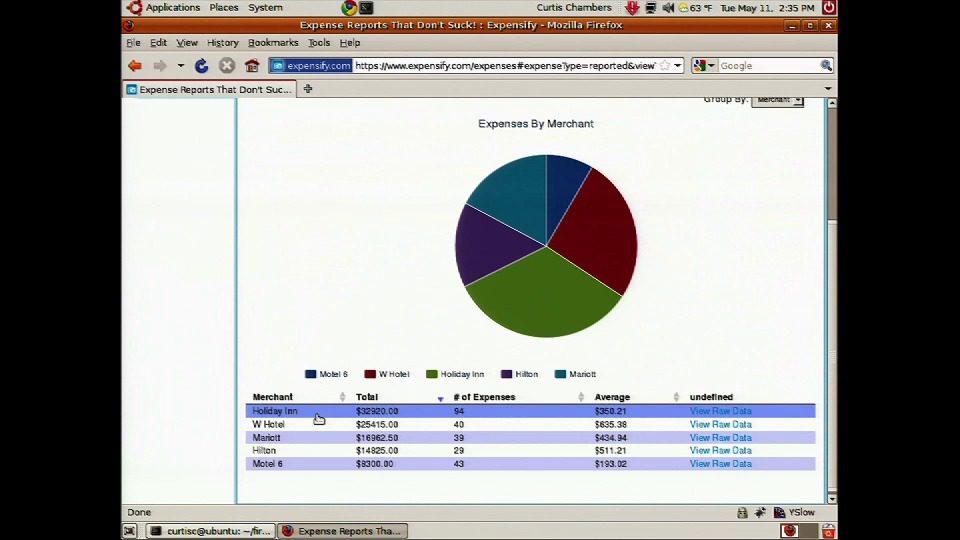Click the Firefox forward arrow button
960x540 pixels.
[x=160, y=66]
